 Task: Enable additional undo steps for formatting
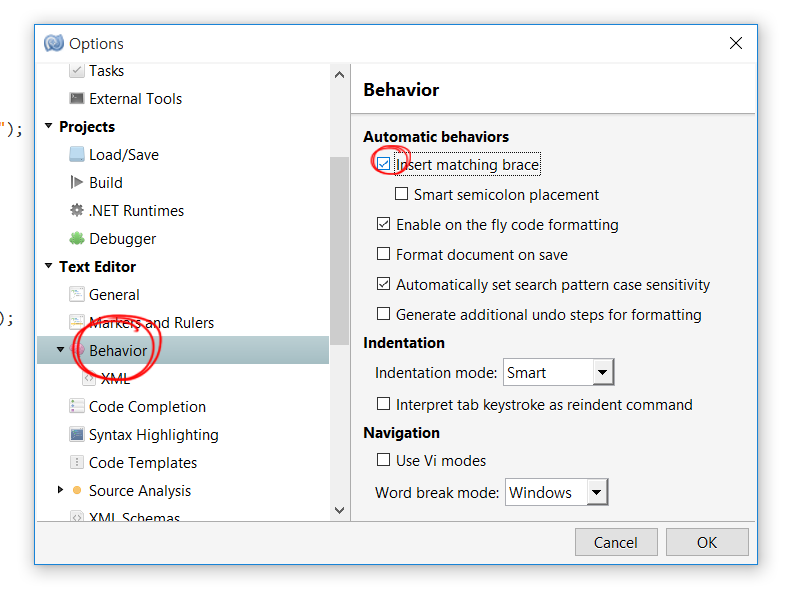click(383, 314)
